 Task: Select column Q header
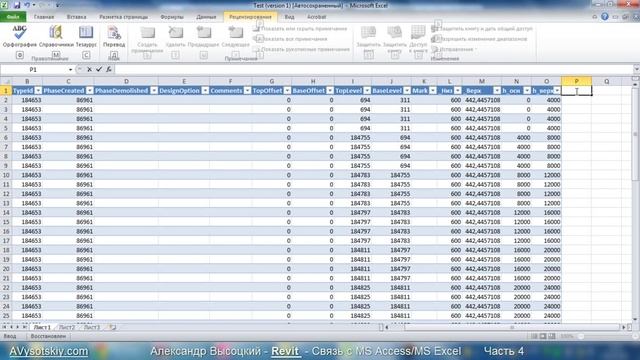(x=607, y=81)
